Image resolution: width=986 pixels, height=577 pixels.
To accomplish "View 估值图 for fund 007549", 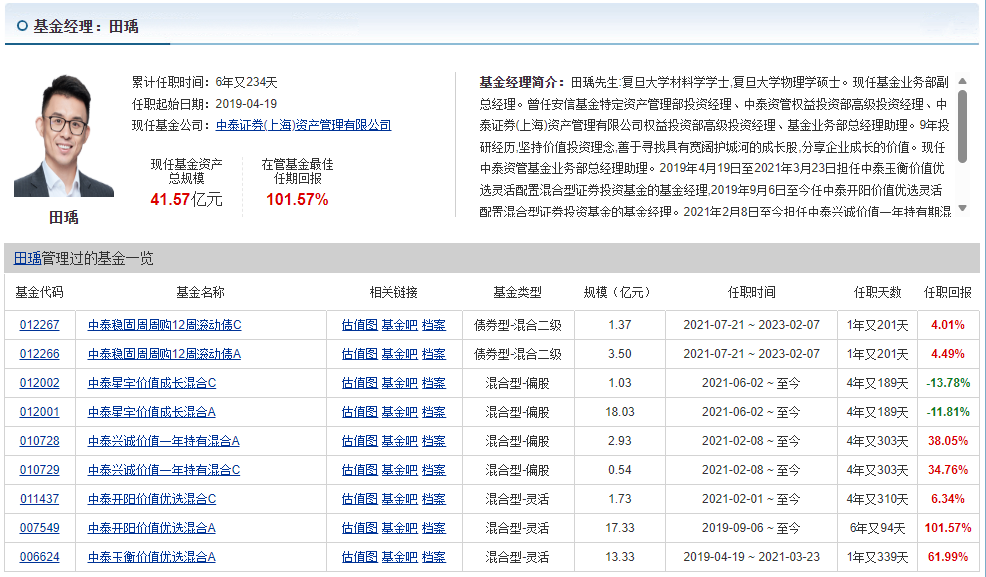I will point(360,527).
